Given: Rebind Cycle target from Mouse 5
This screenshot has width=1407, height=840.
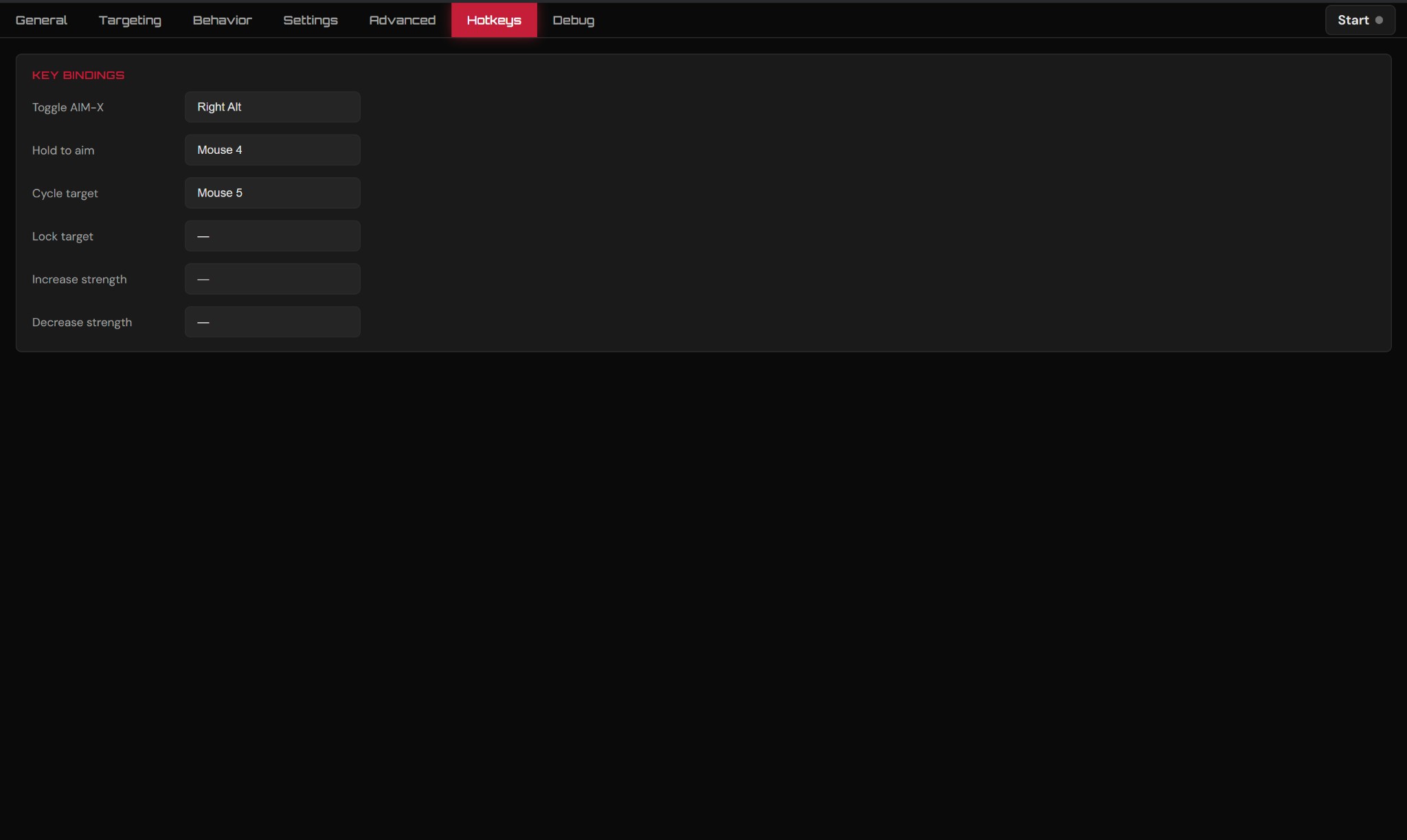Looking at the screenshot, I should click(x=272, y=192).
